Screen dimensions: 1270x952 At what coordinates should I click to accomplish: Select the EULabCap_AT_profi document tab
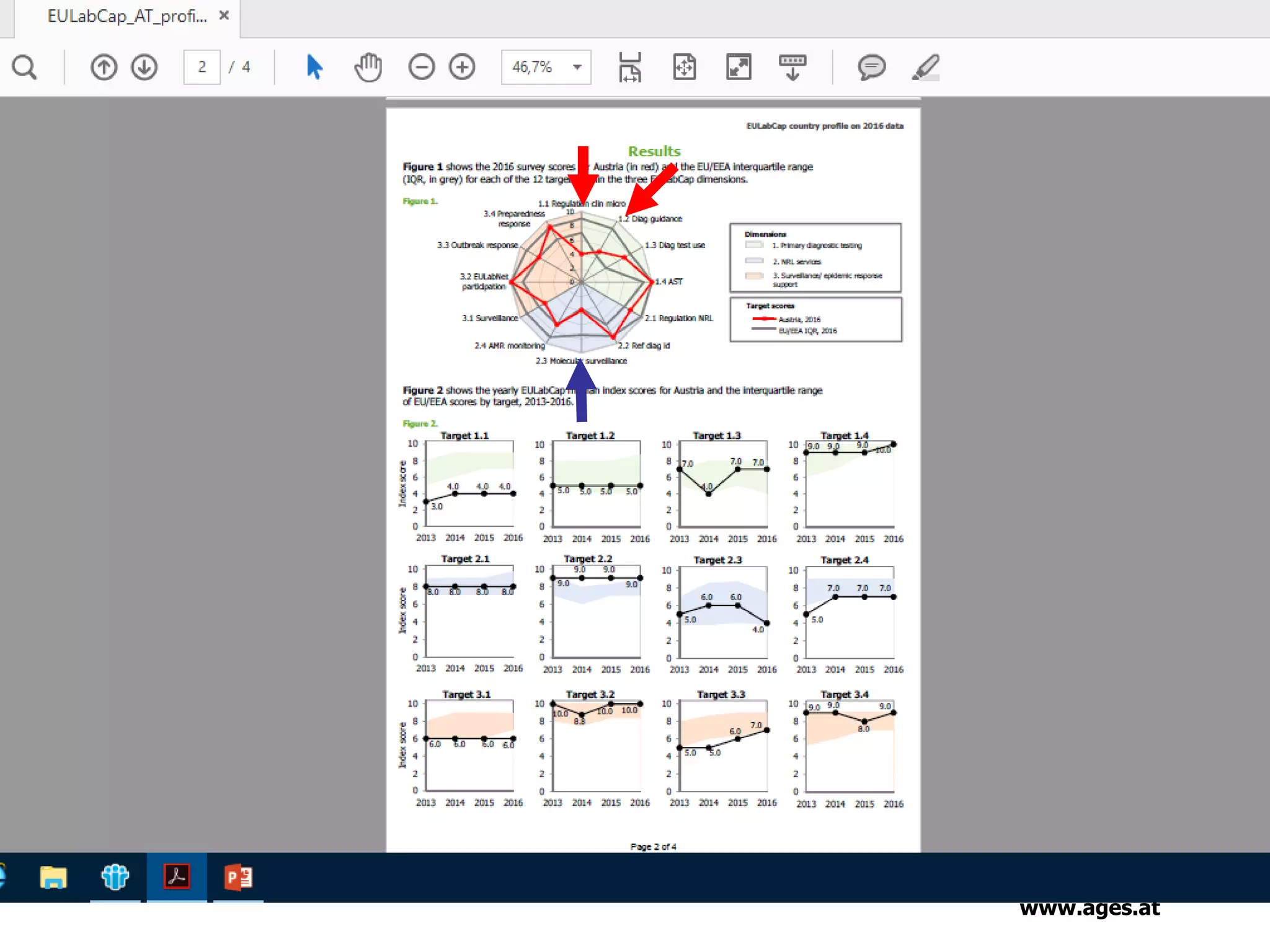[127, 17]
